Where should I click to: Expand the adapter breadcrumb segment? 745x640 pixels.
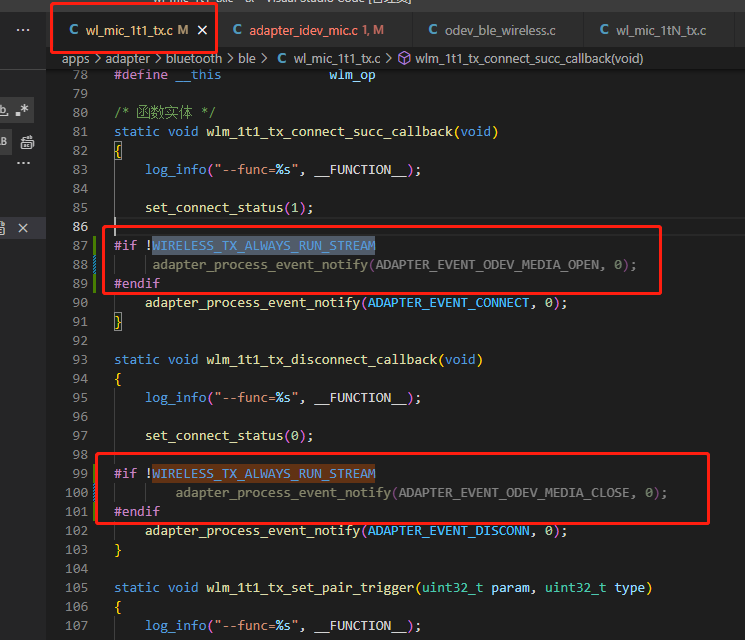click(127, 58)
